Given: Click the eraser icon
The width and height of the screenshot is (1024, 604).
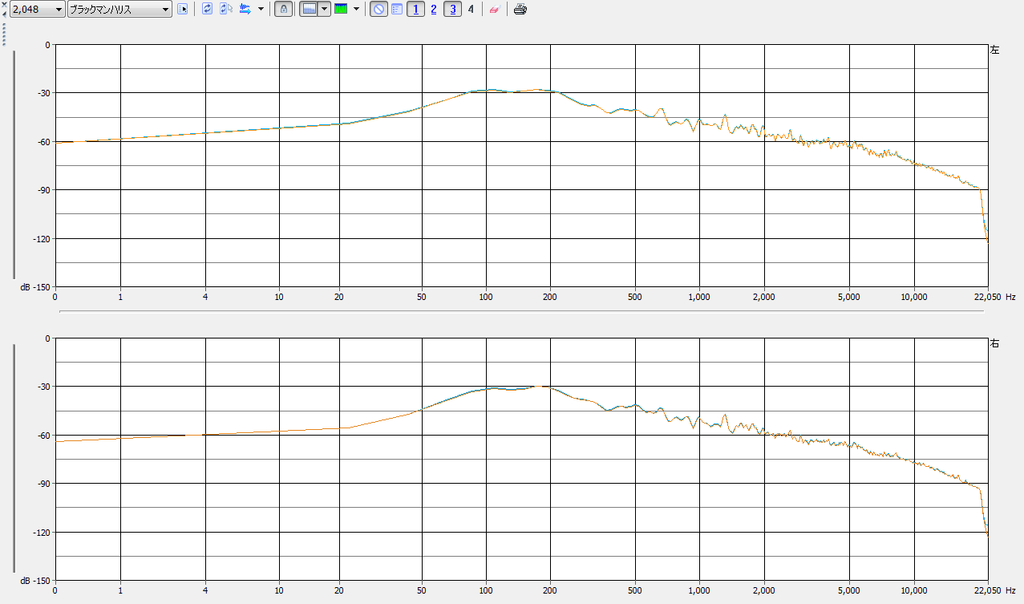Looking at the screenshot, I should (494, 9).
